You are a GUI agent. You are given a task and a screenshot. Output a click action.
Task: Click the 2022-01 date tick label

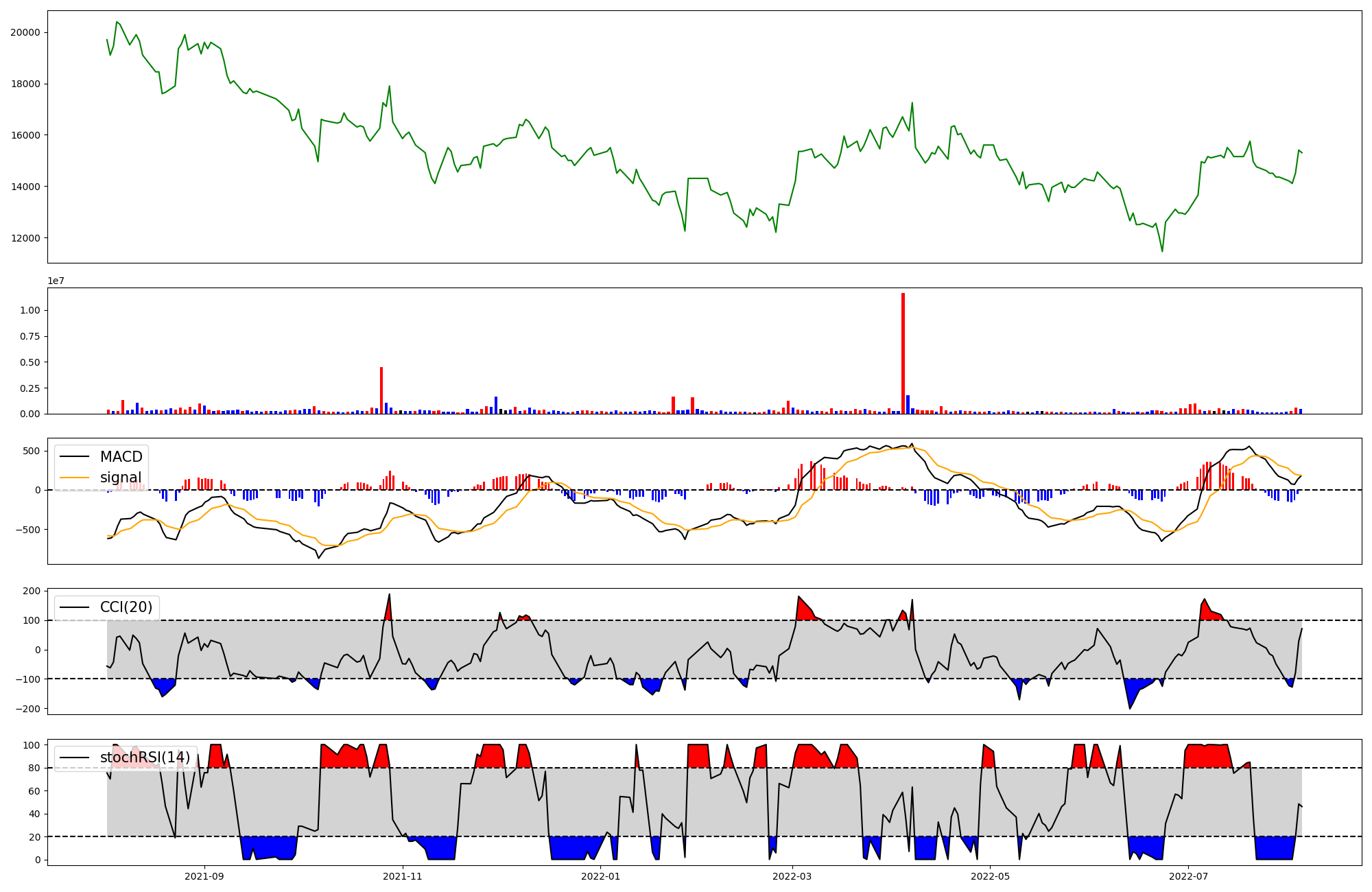click(x=601, y=876)
